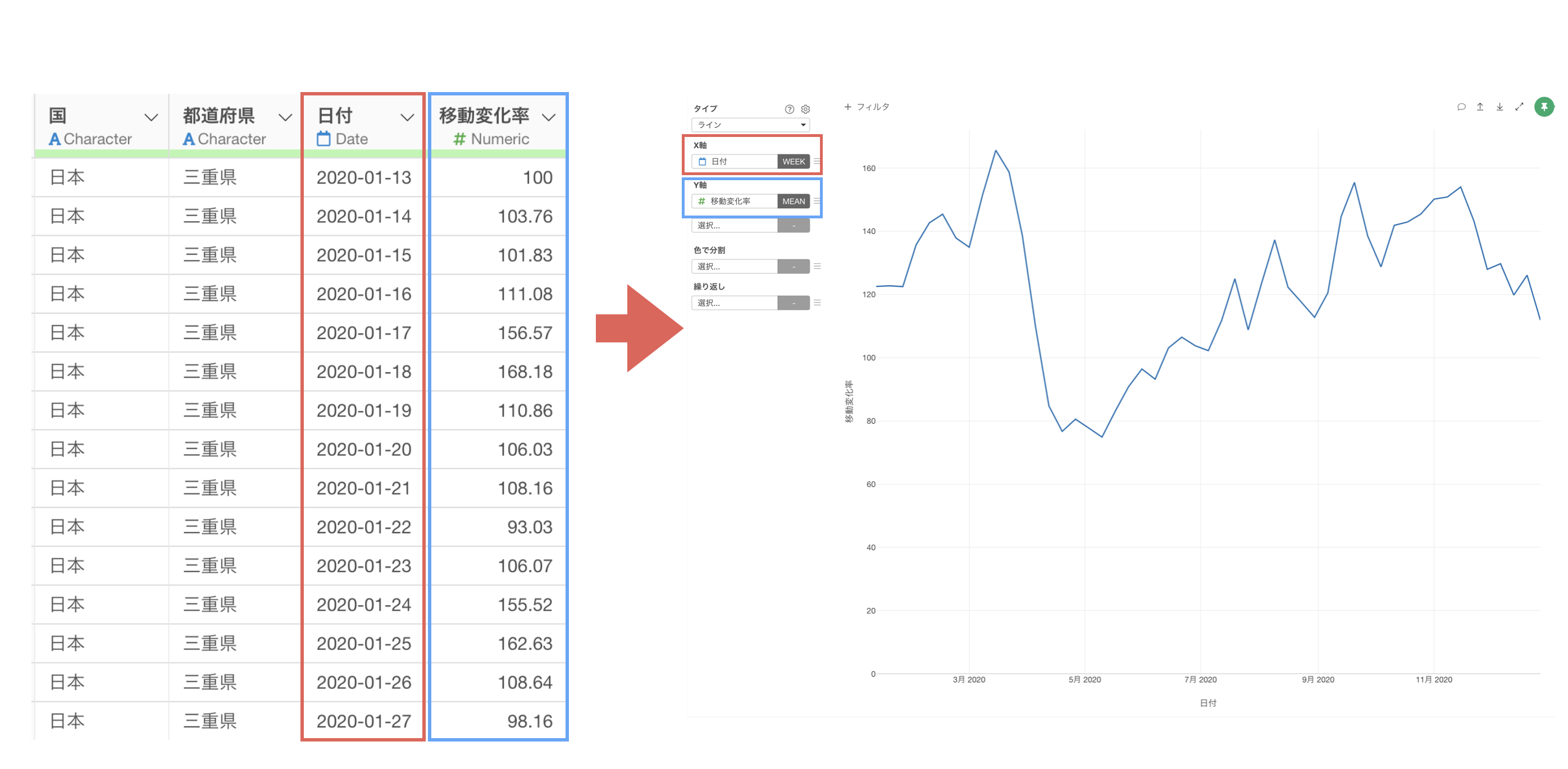Viewport: 1568px width, 769px height.
Task: Select the X-axis 日付 column field
Action: pyautogui.click(x=734, y=161)
